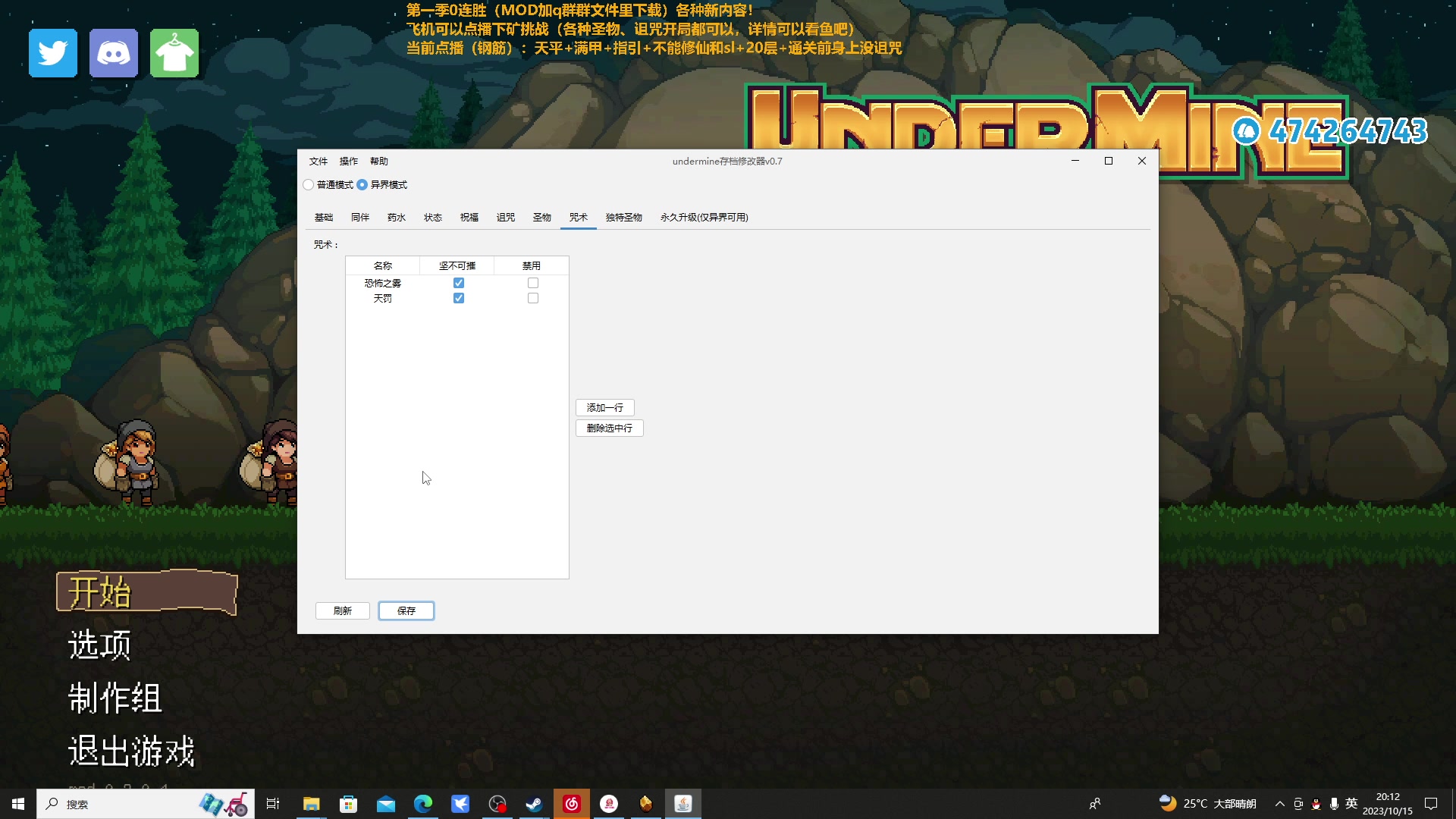The width and height of the screenshot is (1456, 819).
Task: Select the 天罚 name cell
Action: click(383, 298)
